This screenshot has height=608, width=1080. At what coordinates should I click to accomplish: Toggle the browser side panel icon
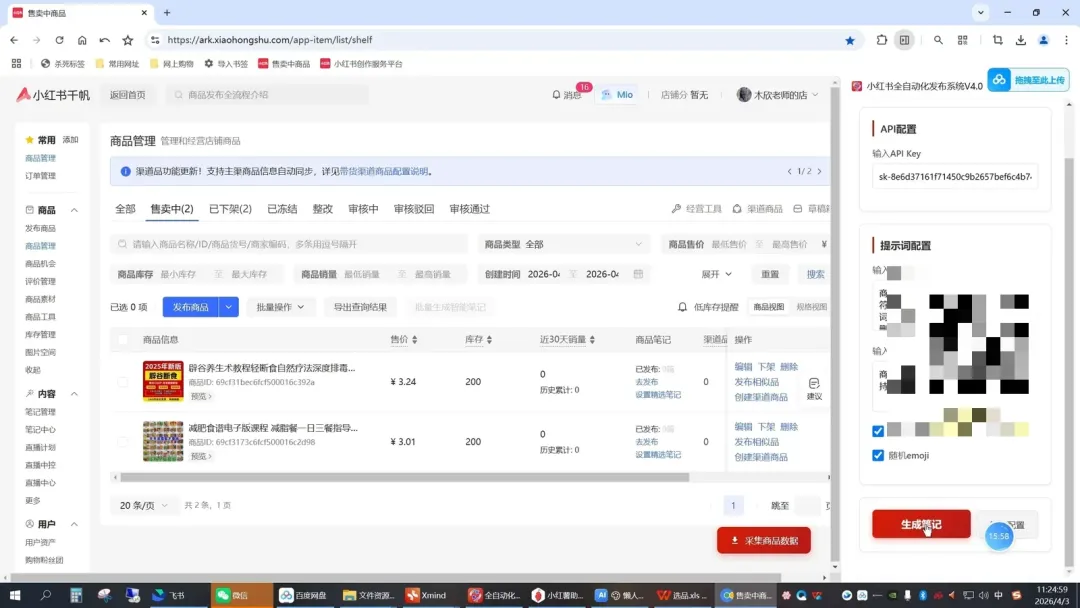click(x=904, y=40)
